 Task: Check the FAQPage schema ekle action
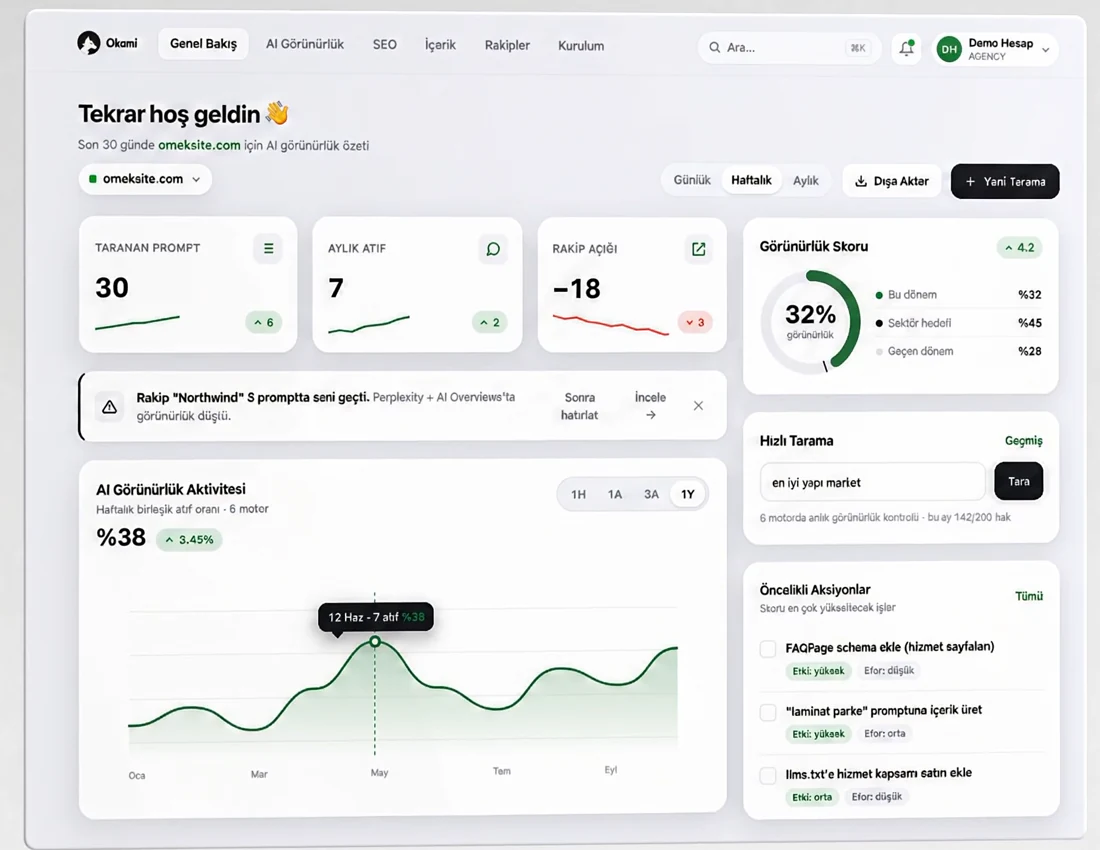[768, 649]
